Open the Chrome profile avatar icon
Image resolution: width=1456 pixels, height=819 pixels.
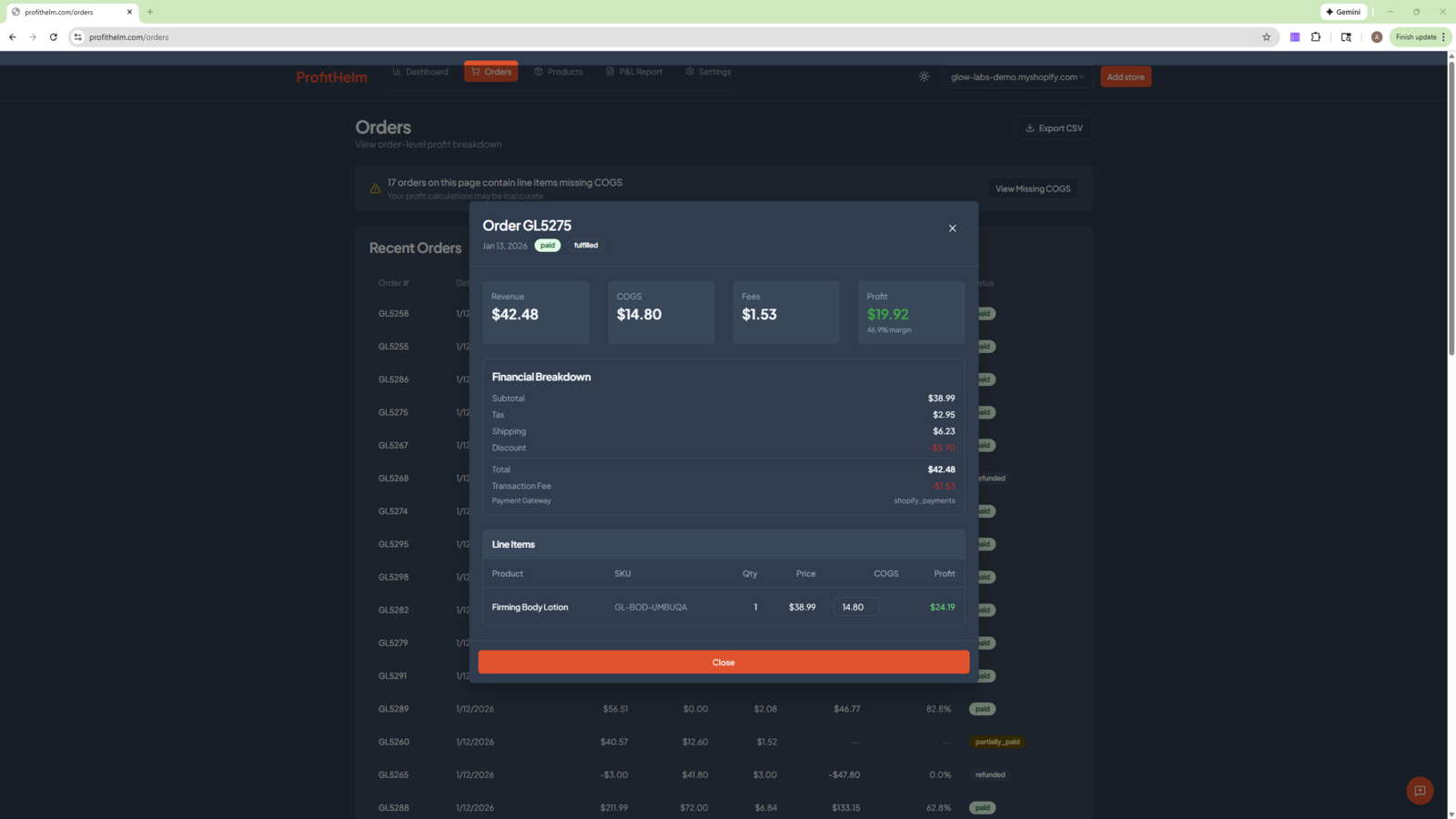point(1377,37)
